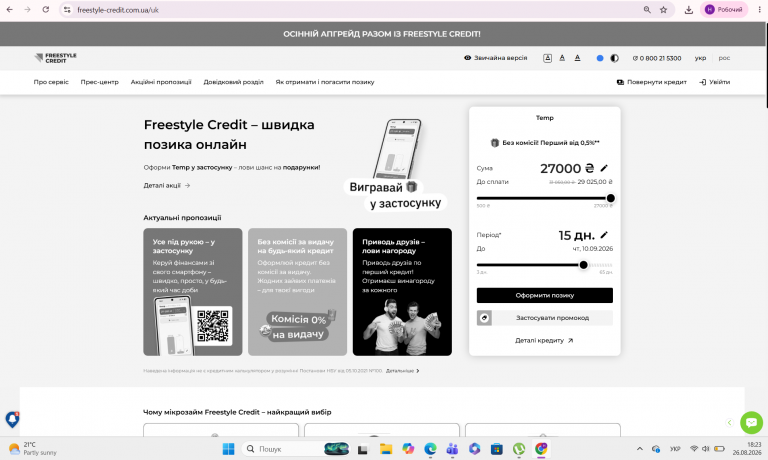
Task: Go forward in the browser
Action: 27,10
